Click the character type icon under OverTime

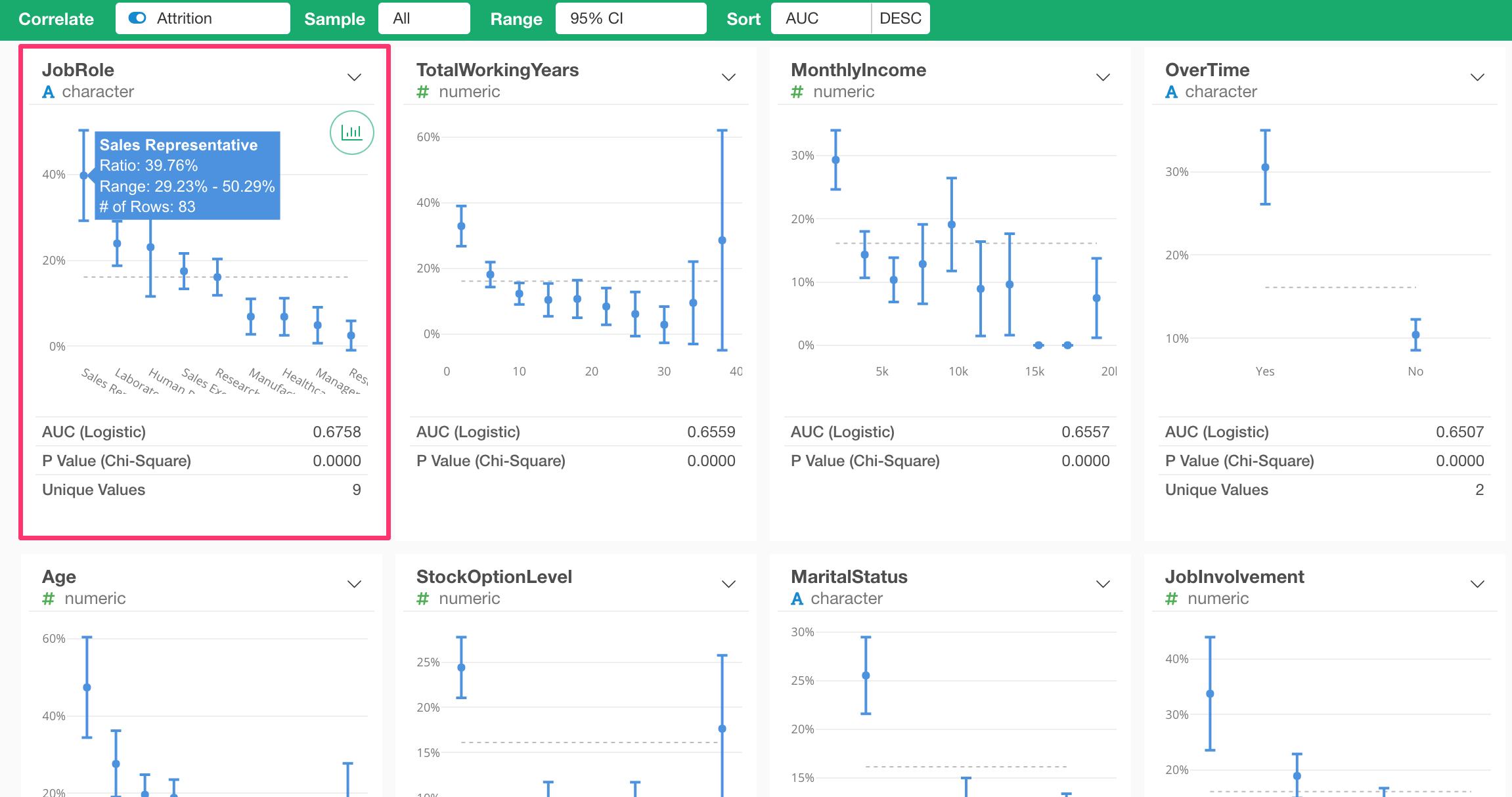(x=1172, y=92)
